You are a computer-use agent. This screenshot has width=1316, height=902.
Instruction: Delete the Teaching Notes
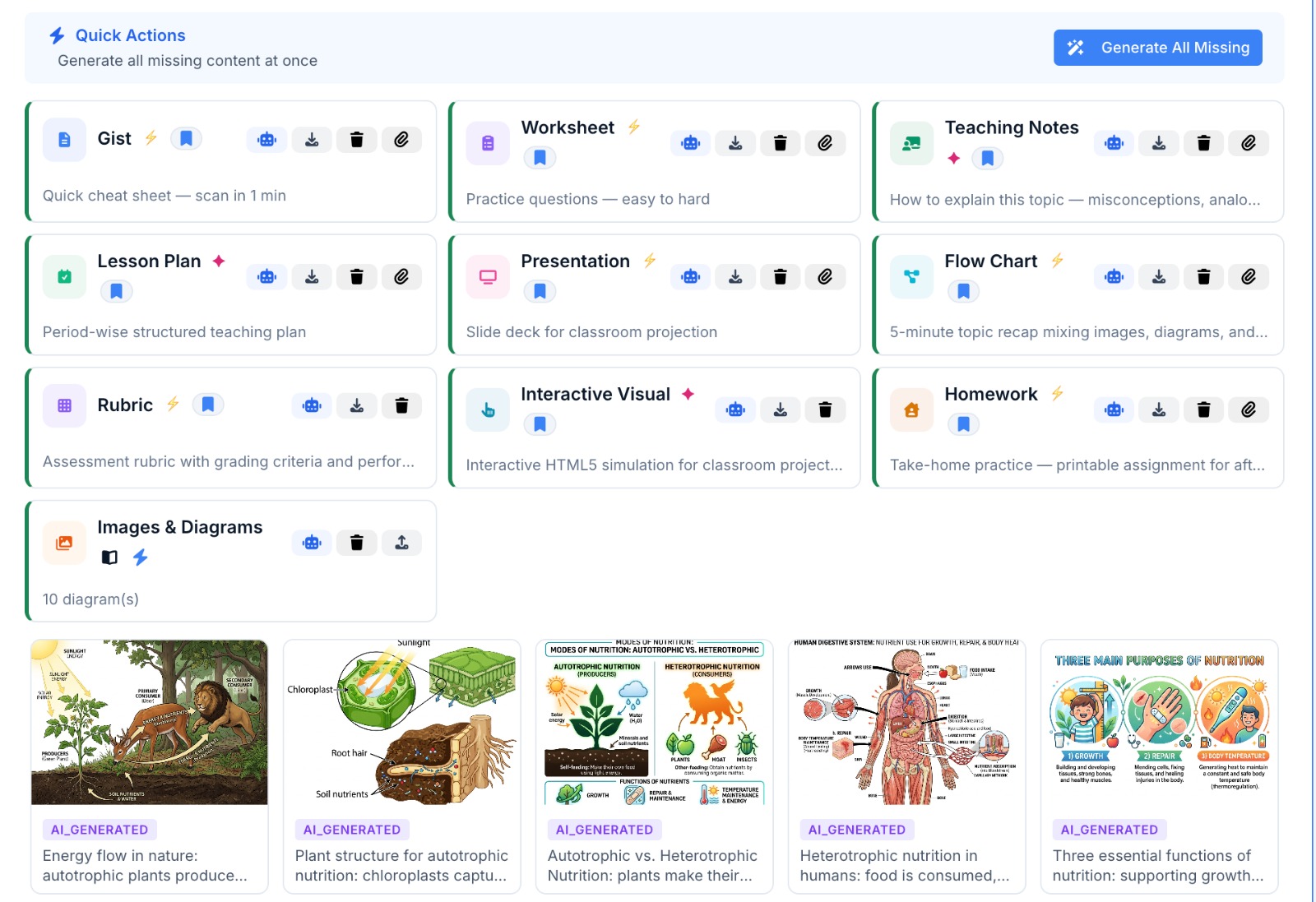click(x=1204, y=143)
